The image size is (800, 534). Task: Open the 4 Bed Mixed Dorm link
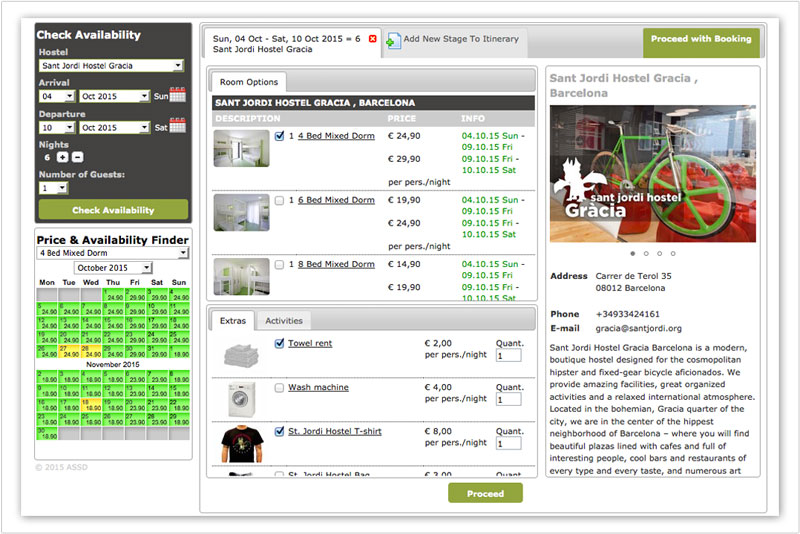pyautogui.click(x=336, y=136)
